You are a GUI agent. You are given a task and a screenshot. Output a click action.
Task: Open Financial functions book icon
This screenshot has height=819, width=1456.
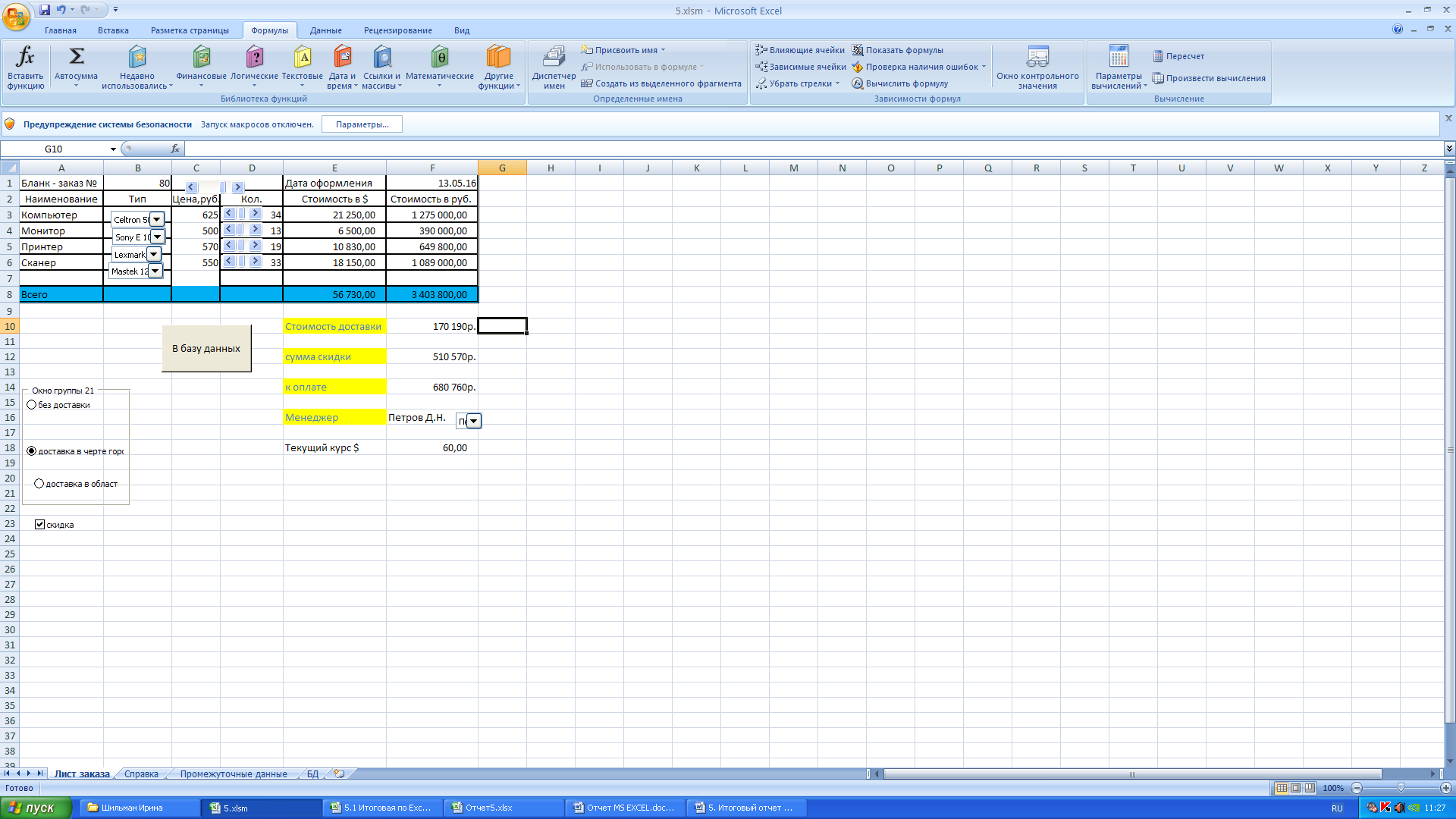201,58
